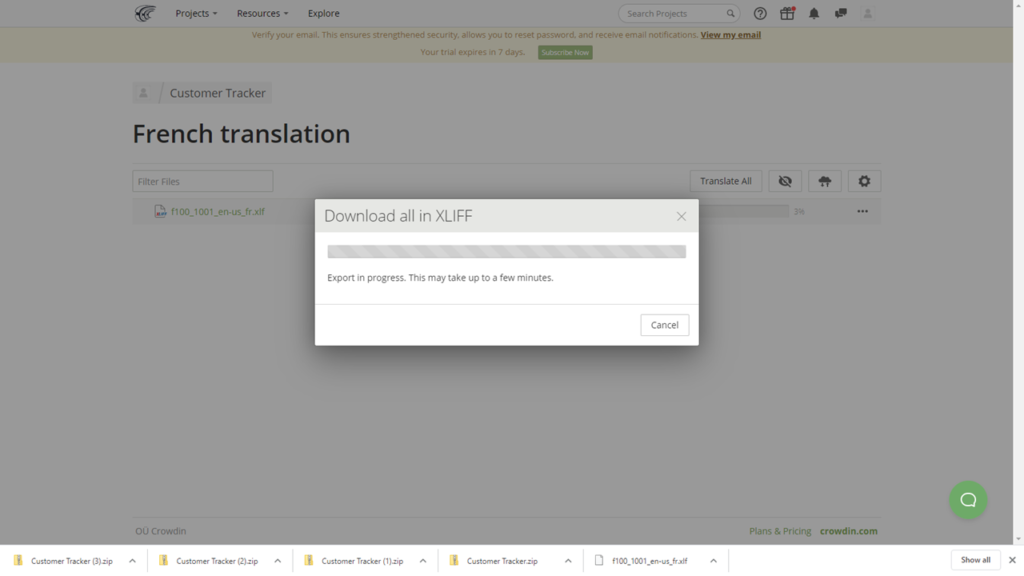Visit the crowdin.com footer link
Image resolution: width=1024 pixels, height=576 pixels.
point(848,531)
